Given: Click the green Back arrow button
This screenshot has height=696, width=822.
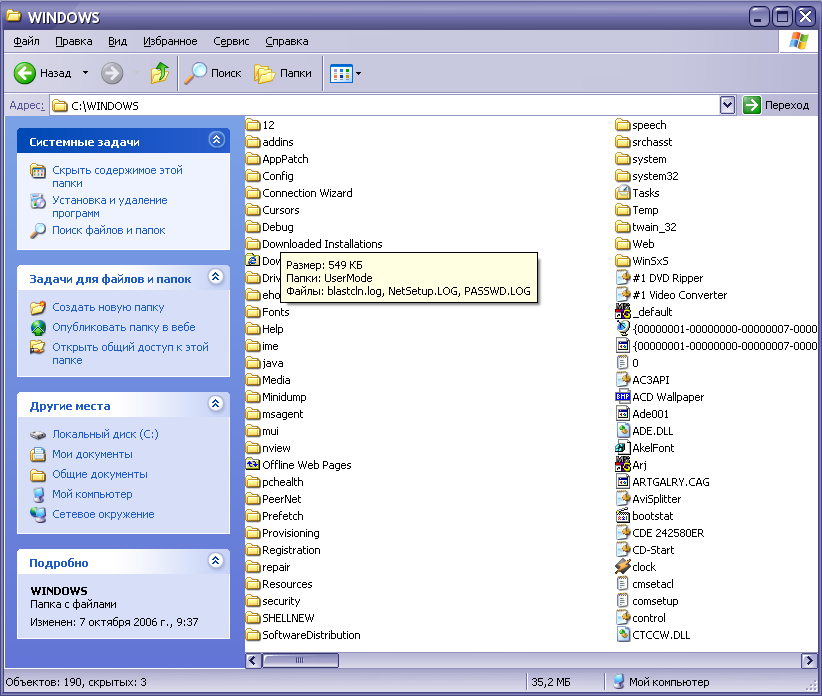Looking at the screenshot, I should [25, 73].
